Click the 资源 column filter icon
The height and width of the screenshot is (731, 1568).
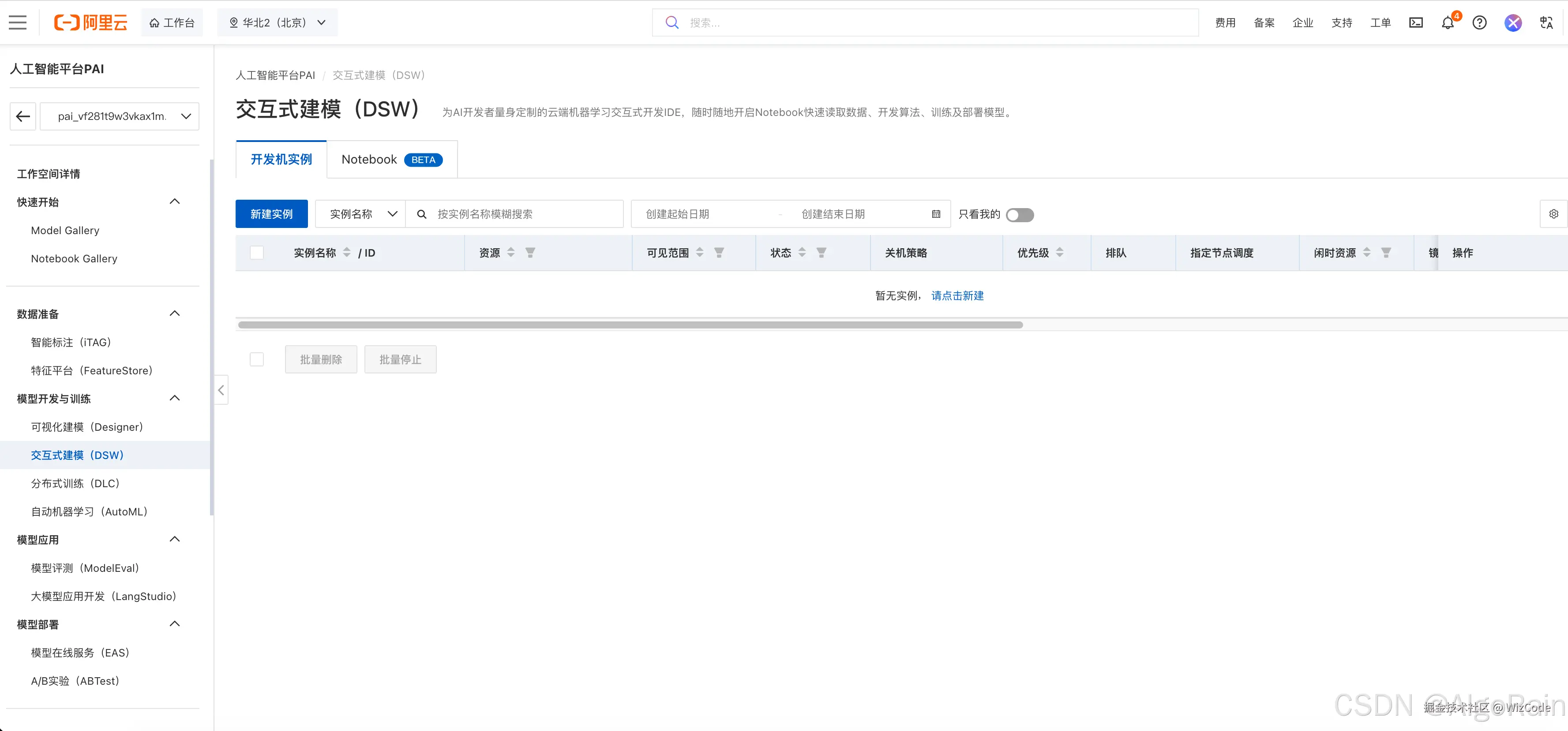530,252
